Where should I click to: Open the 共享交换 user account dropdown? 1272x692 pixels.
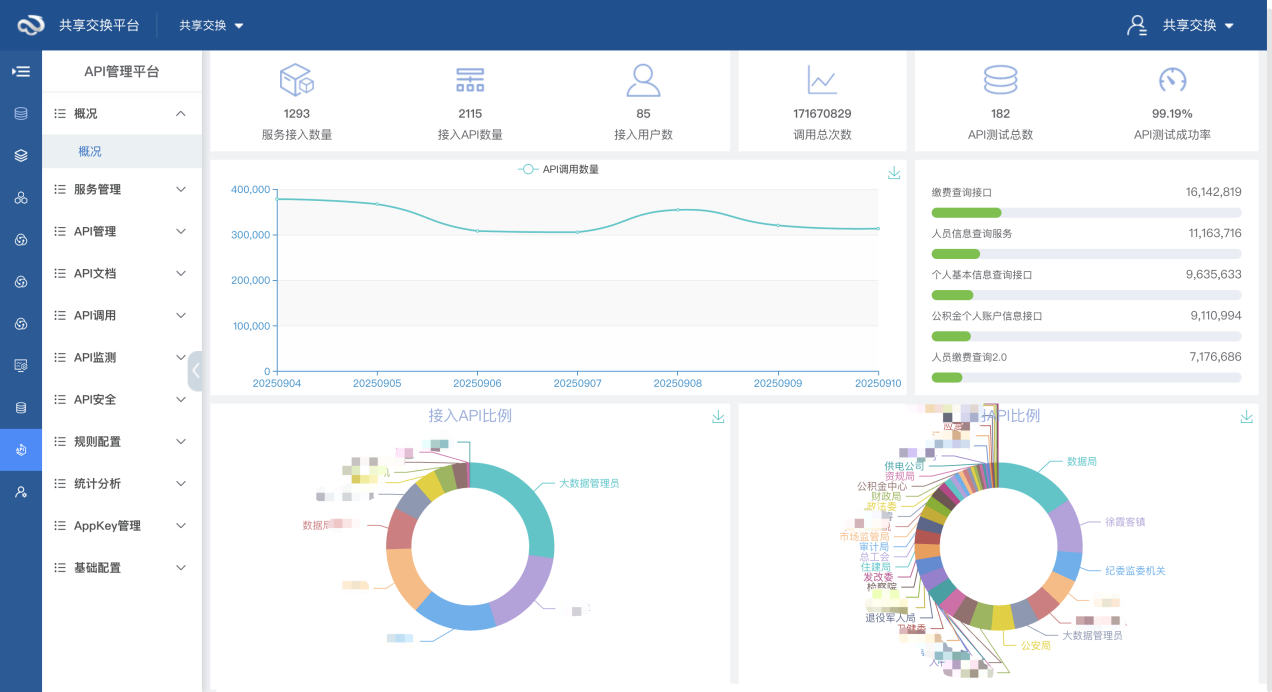(1198, 25)
